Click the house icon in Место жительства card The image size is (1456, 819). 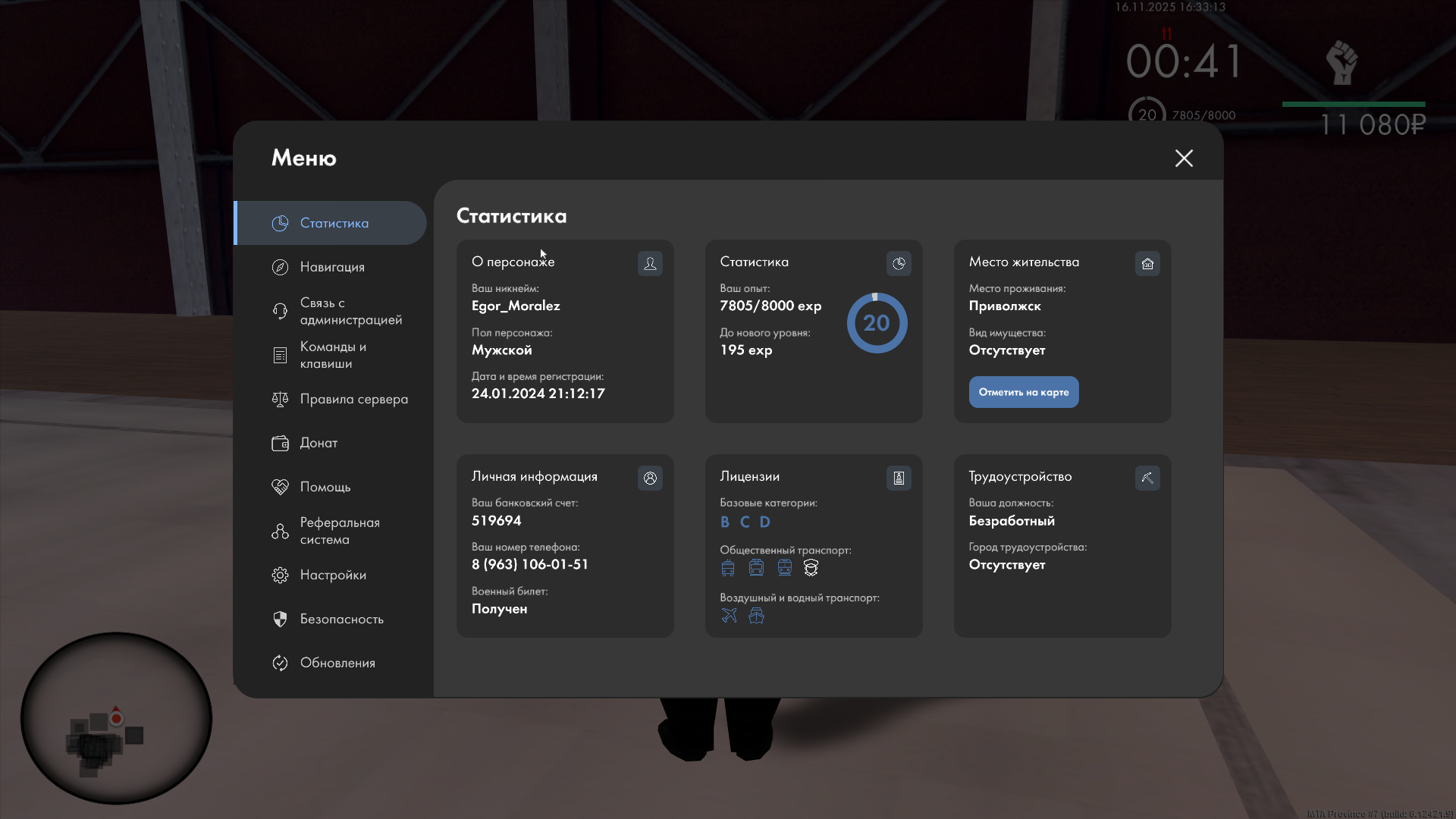(x=1147, y=263)
